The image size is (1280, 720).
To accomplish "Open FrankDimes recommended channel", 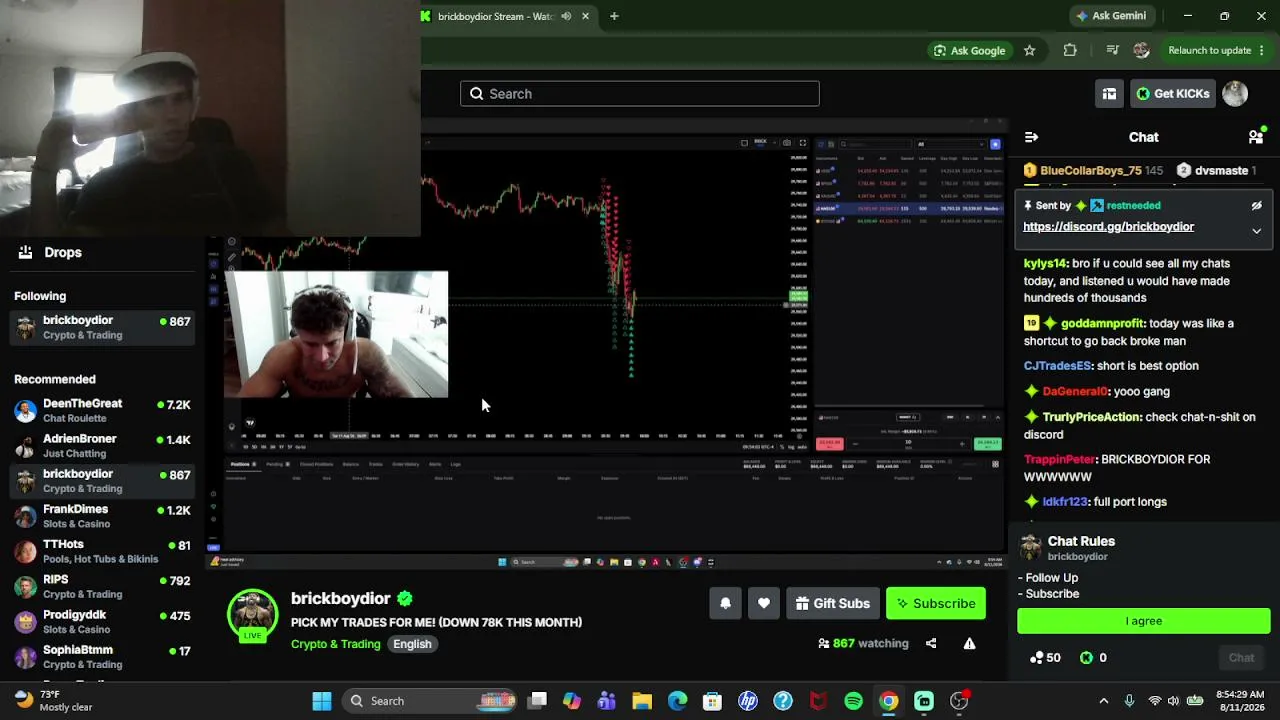I will coord(102,516).
